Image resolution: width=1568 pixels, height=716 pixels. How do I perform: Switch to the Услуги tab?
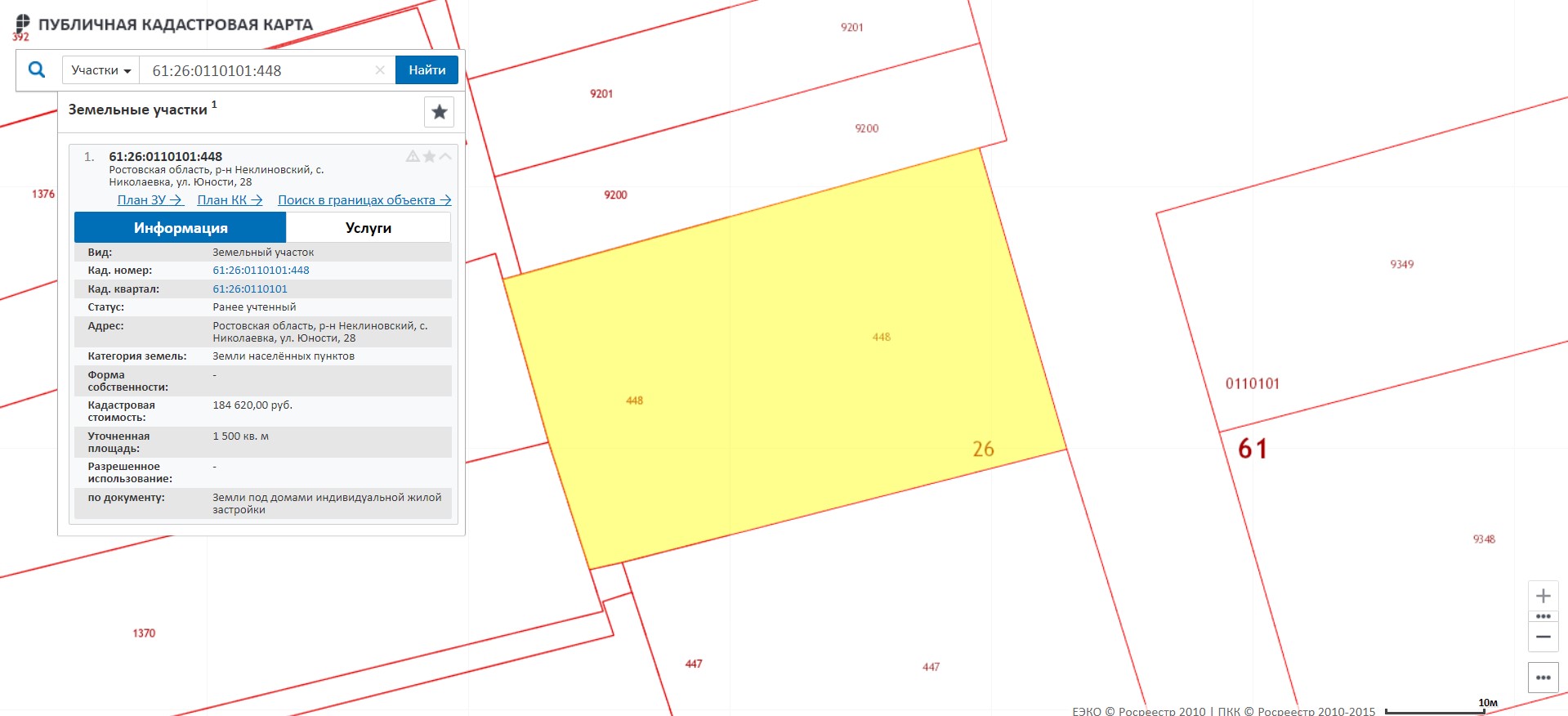[368, 228]
